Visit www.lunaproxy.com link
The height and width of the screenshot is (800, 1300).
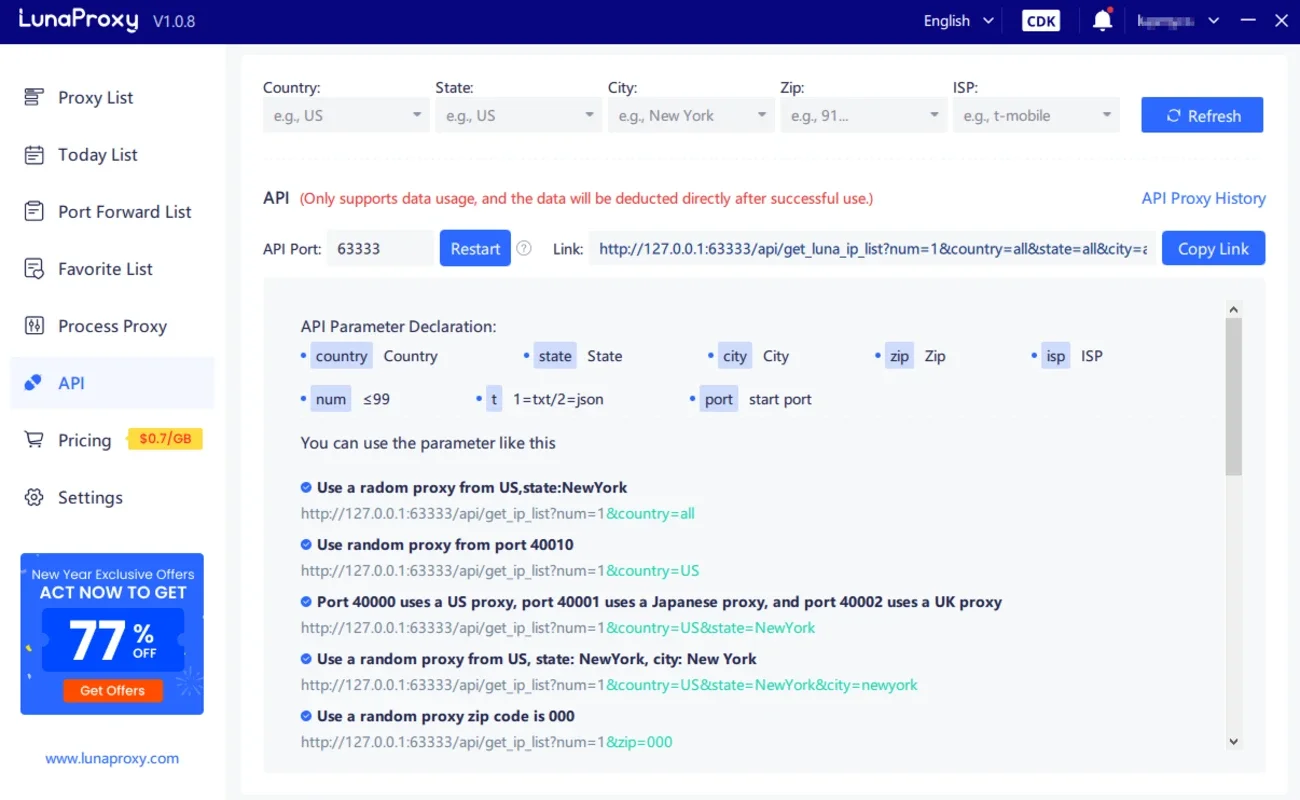[x=112, y=758]
